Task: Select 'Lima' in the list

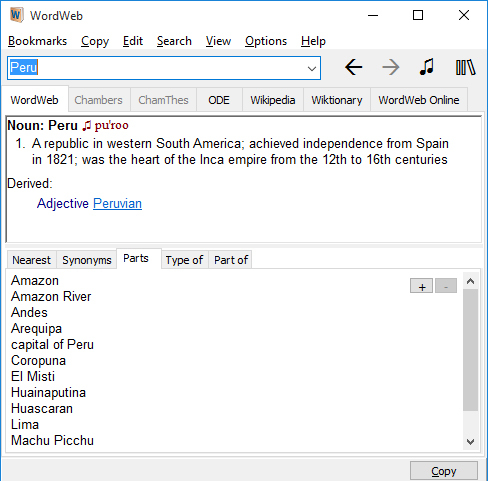Action: click(x=25, y=424)
